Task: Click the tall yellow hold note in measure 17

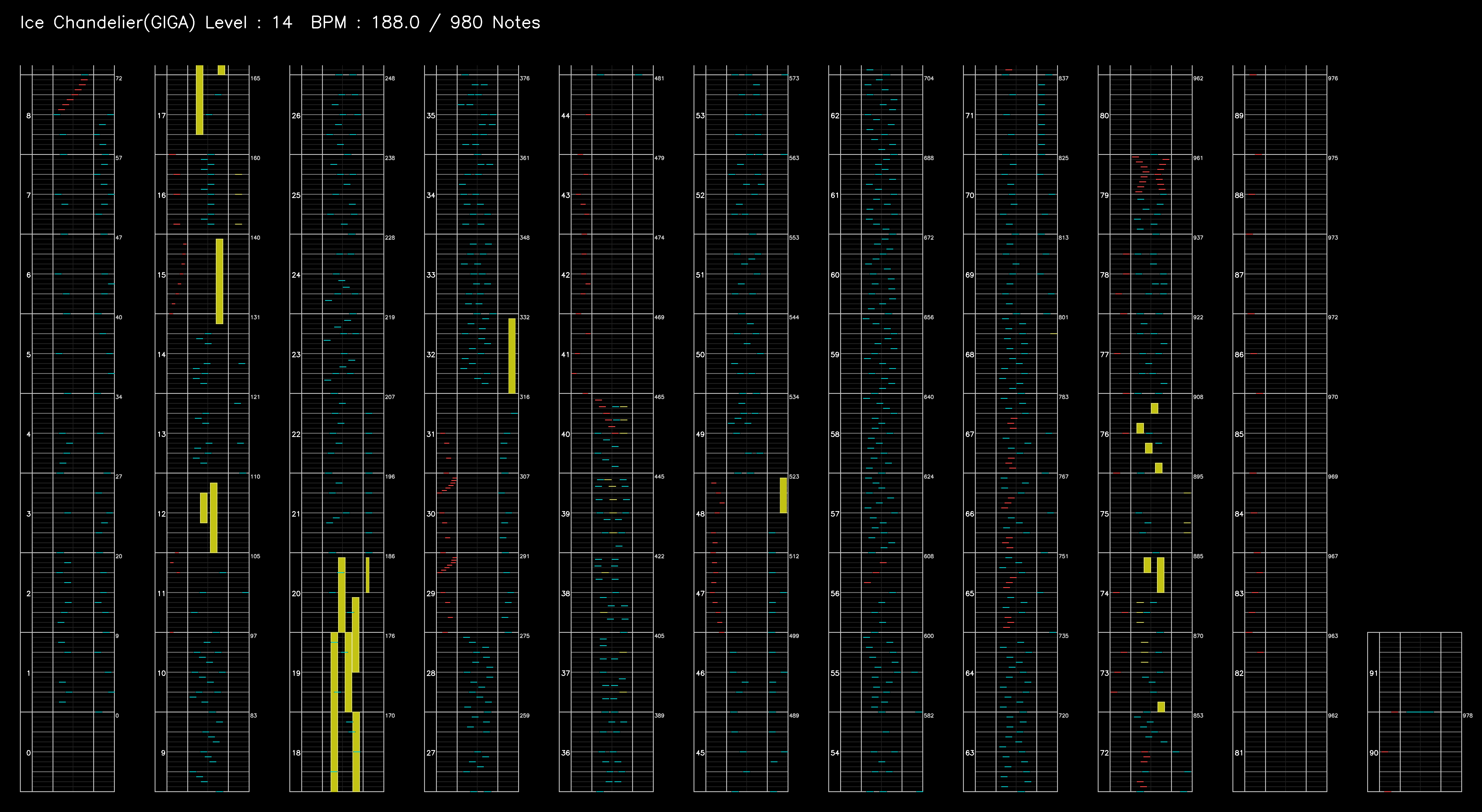Action: (199, 100)
